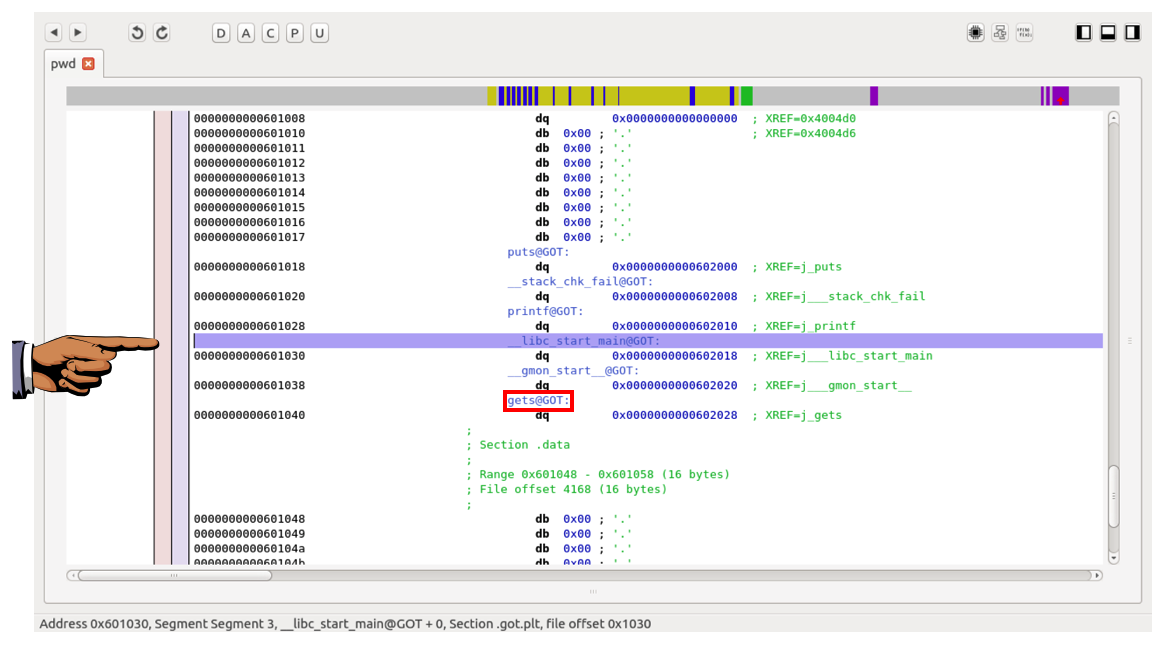
Task: Click address 000000000060104a
Action: pos(250,549)
